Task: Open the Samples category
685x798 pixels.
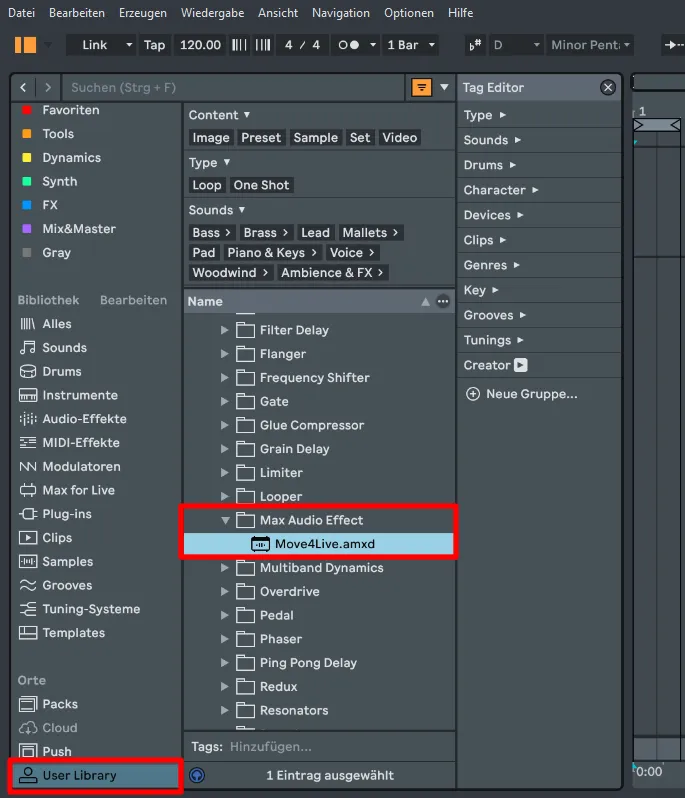Action: click(x=68, y=561)
